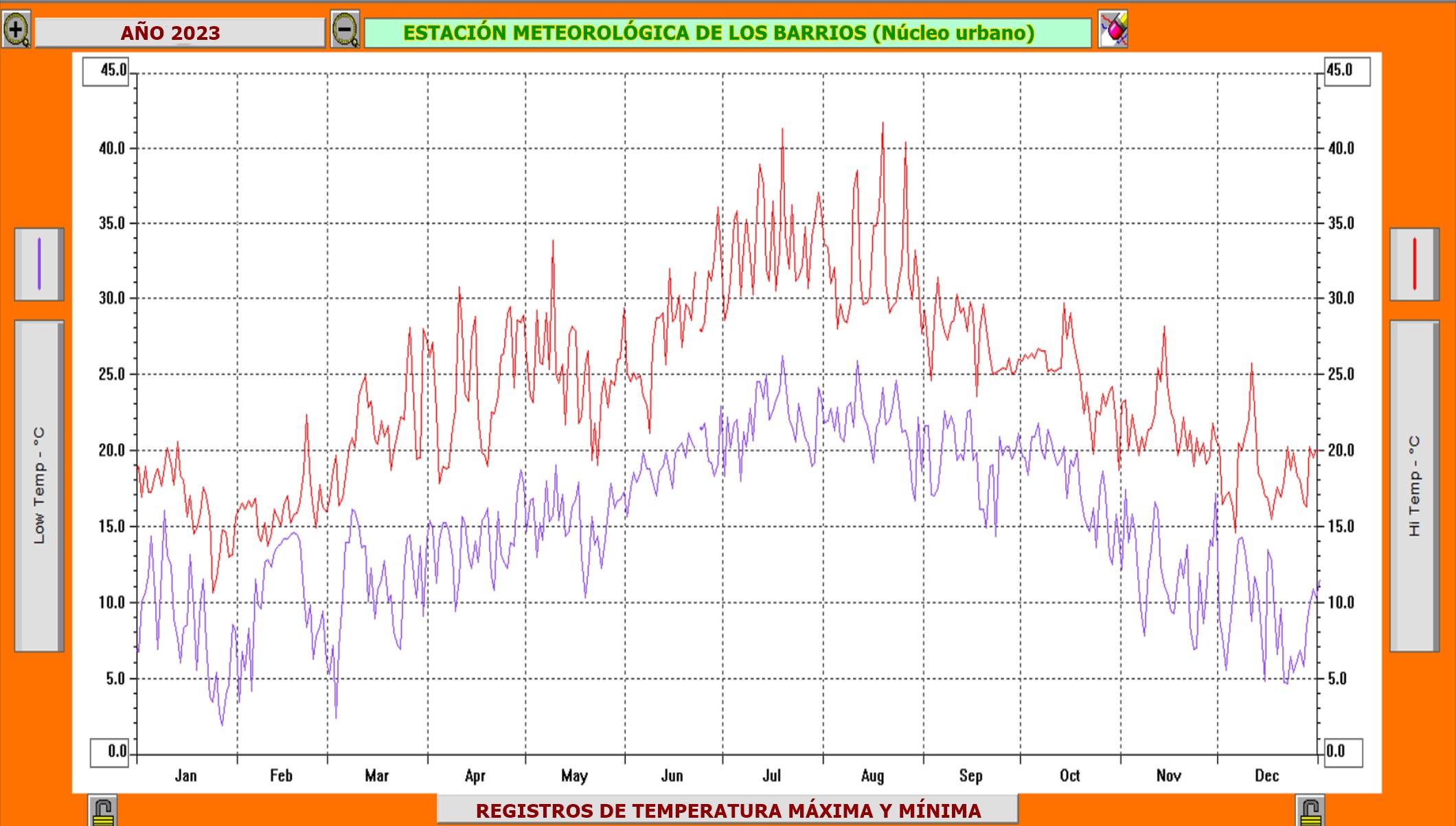Click the eraser clear-chart icon
Screen dimensions: 1456x826
[x=1113, y=30]
